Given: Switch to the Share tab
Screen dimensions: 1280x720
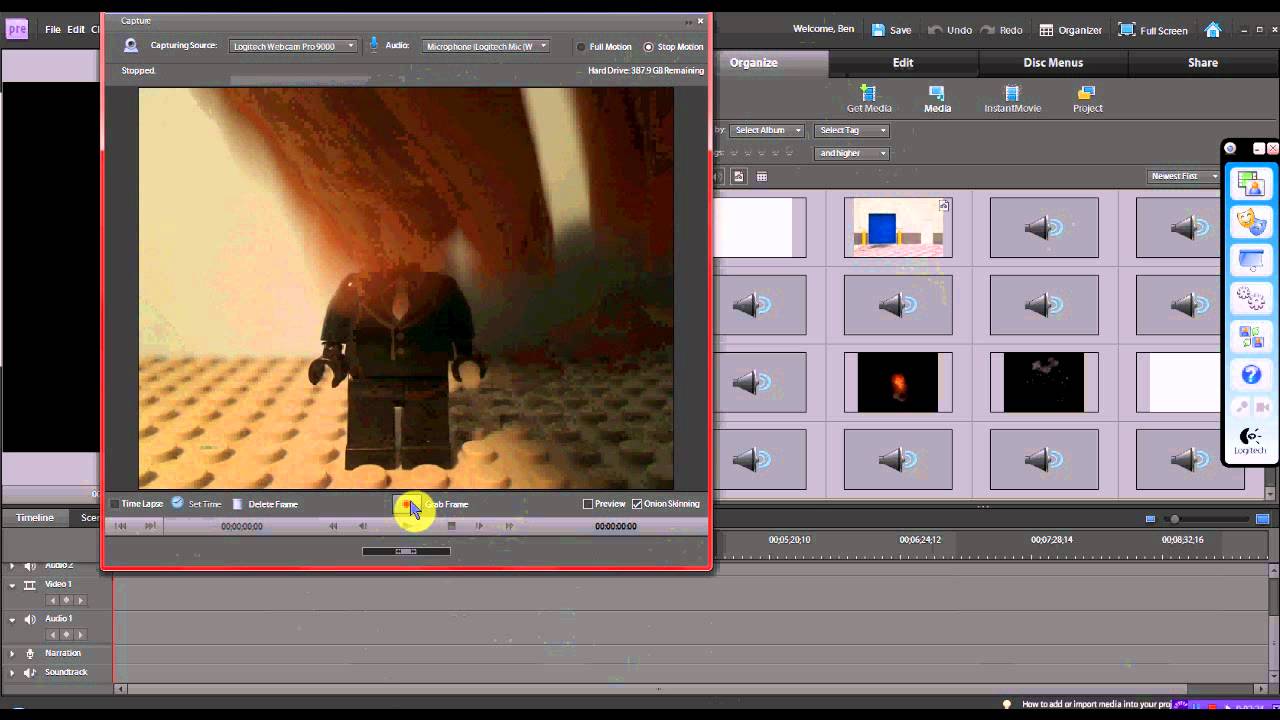Looking at the screenshot, I should (x=1203, y=62).
